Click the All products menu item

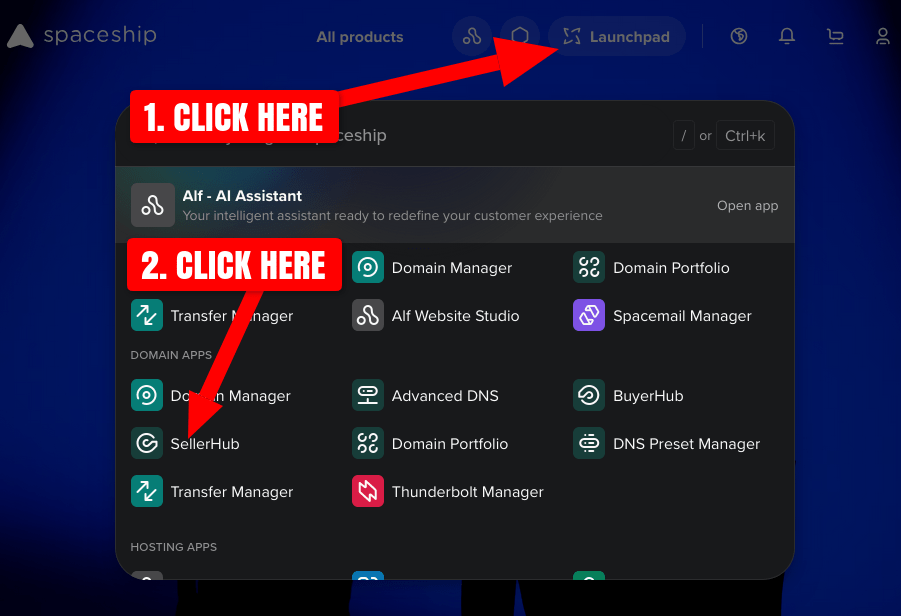click(359, 36)
